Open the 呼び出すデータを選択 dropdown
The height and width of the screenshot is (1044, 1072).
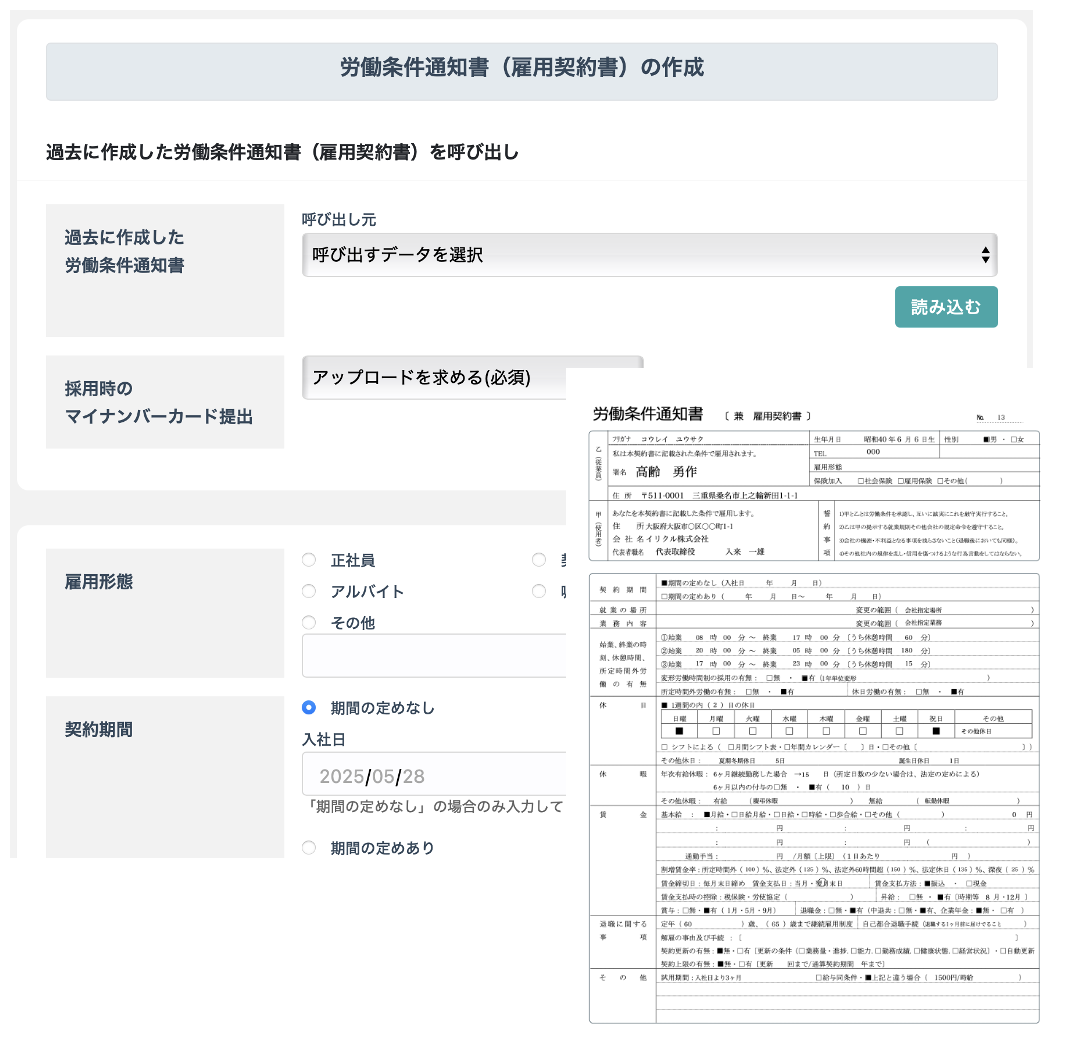(649, 255)
